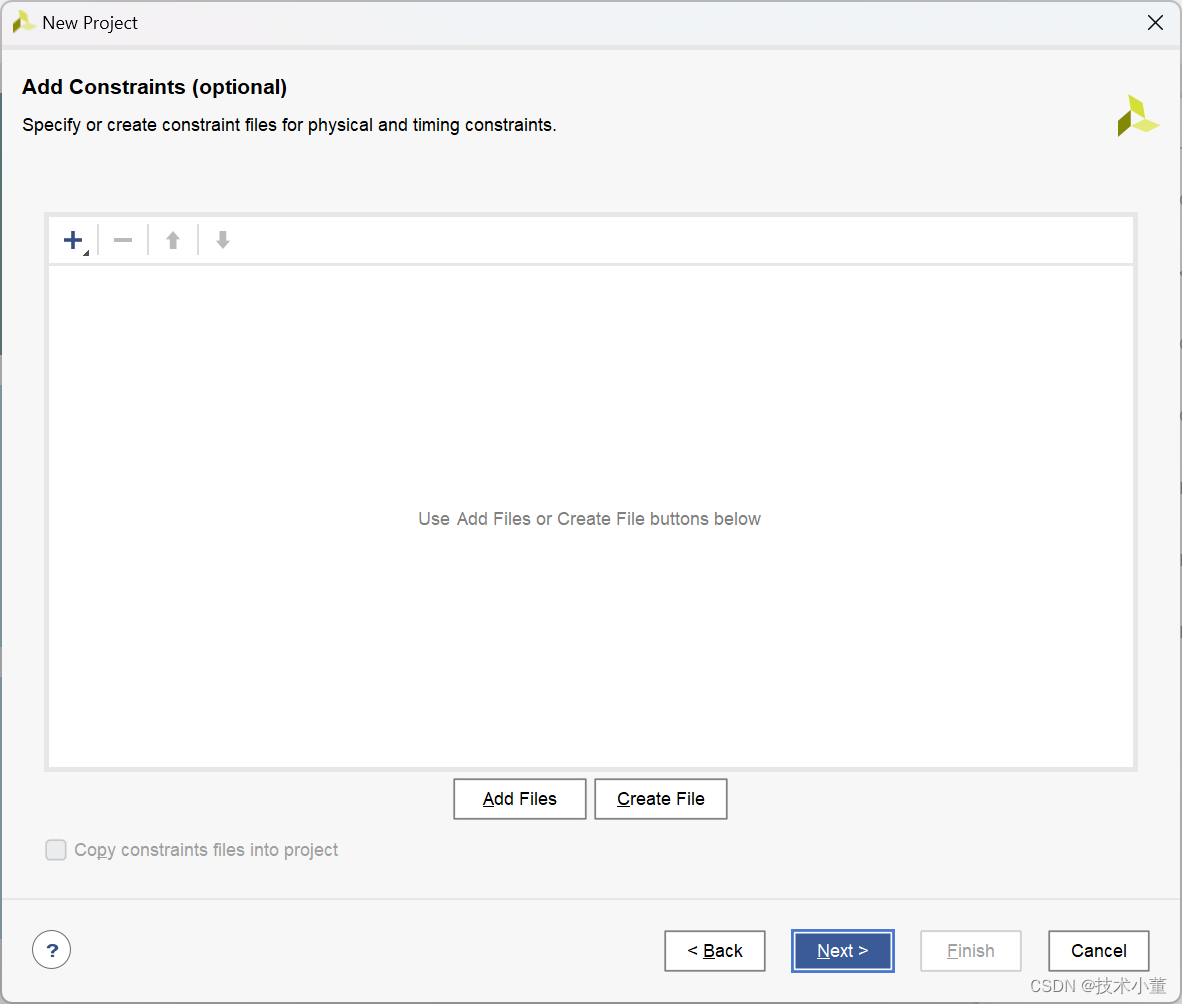Click the Add Files button
Viewport: 1182px width, 1004px height.
[519, 799]
